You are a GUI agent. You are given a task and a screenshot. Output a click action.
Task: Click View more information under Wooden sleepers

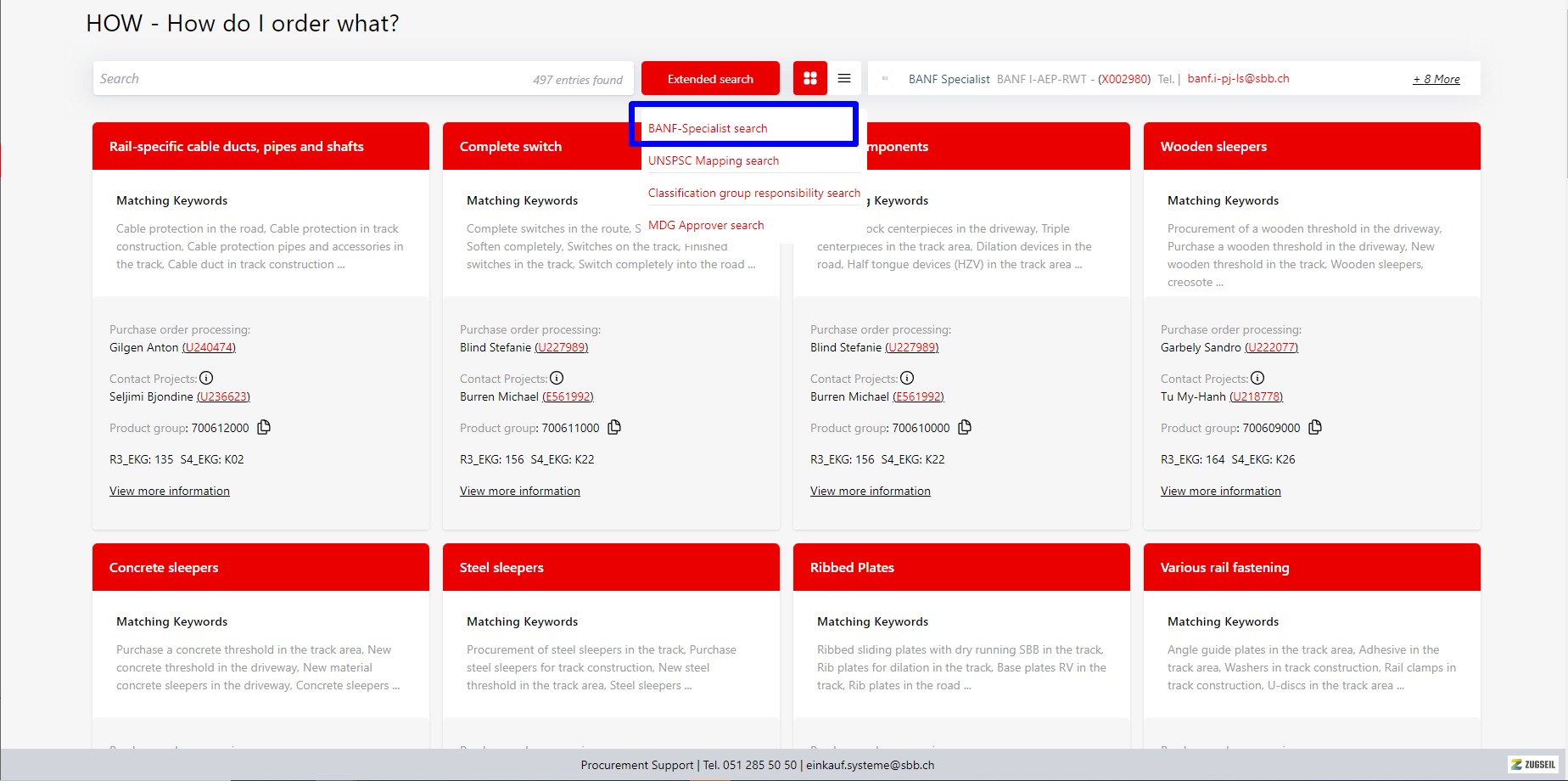1220,491
